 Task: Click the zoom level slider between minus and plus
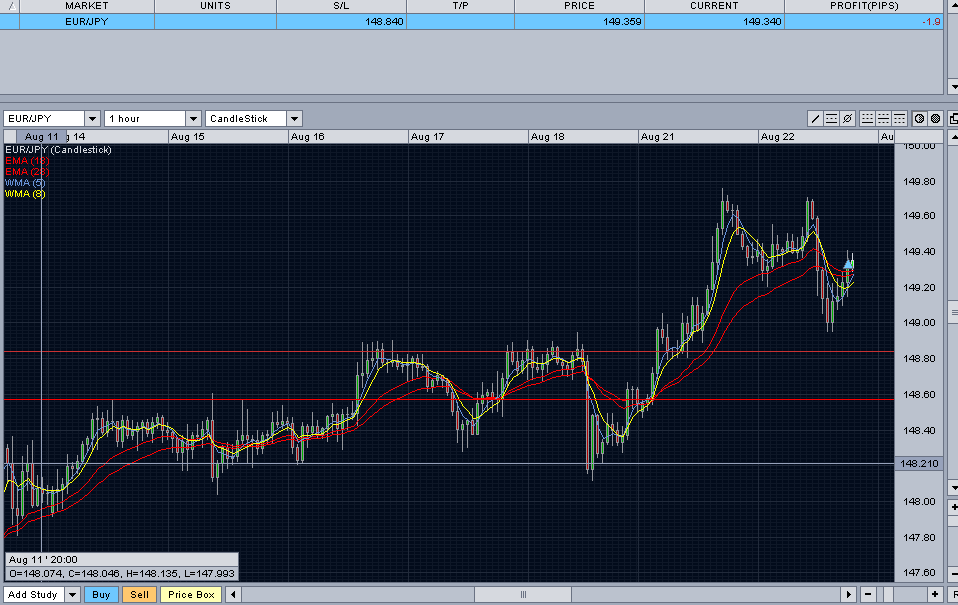coord(888,594)
